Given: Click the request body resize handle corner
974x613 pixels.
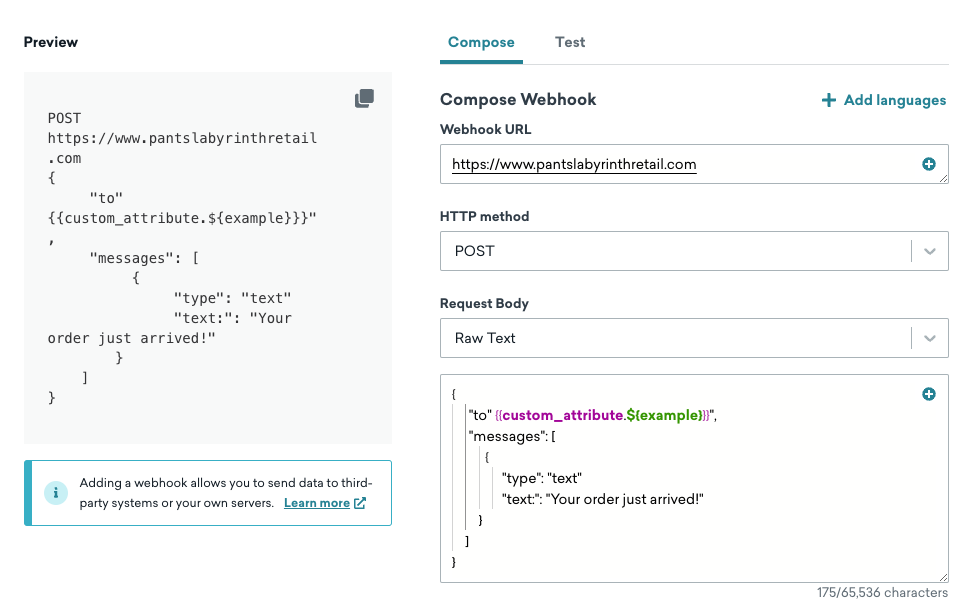Looking at the screenshot, I should [943, 577].
